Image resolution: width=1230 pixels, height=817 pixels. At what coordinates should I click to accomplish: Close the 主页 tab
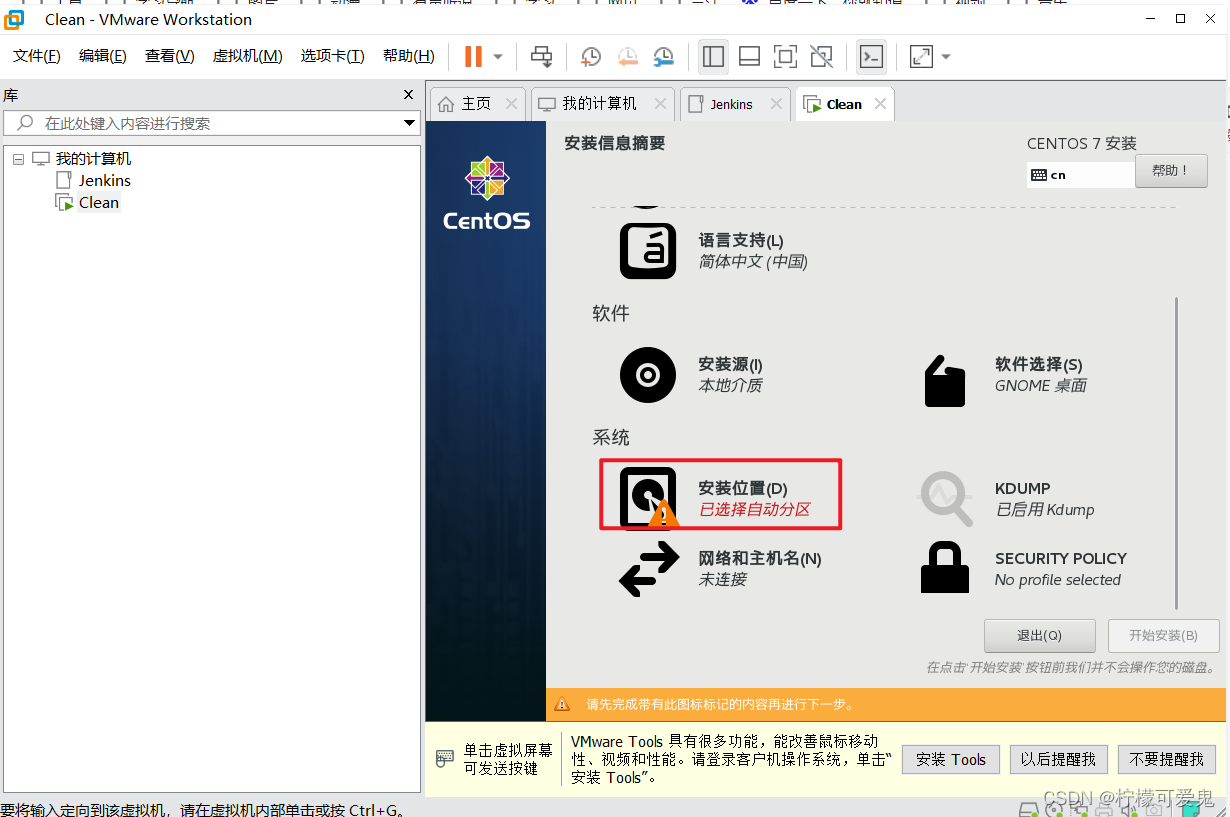[511, 104]
